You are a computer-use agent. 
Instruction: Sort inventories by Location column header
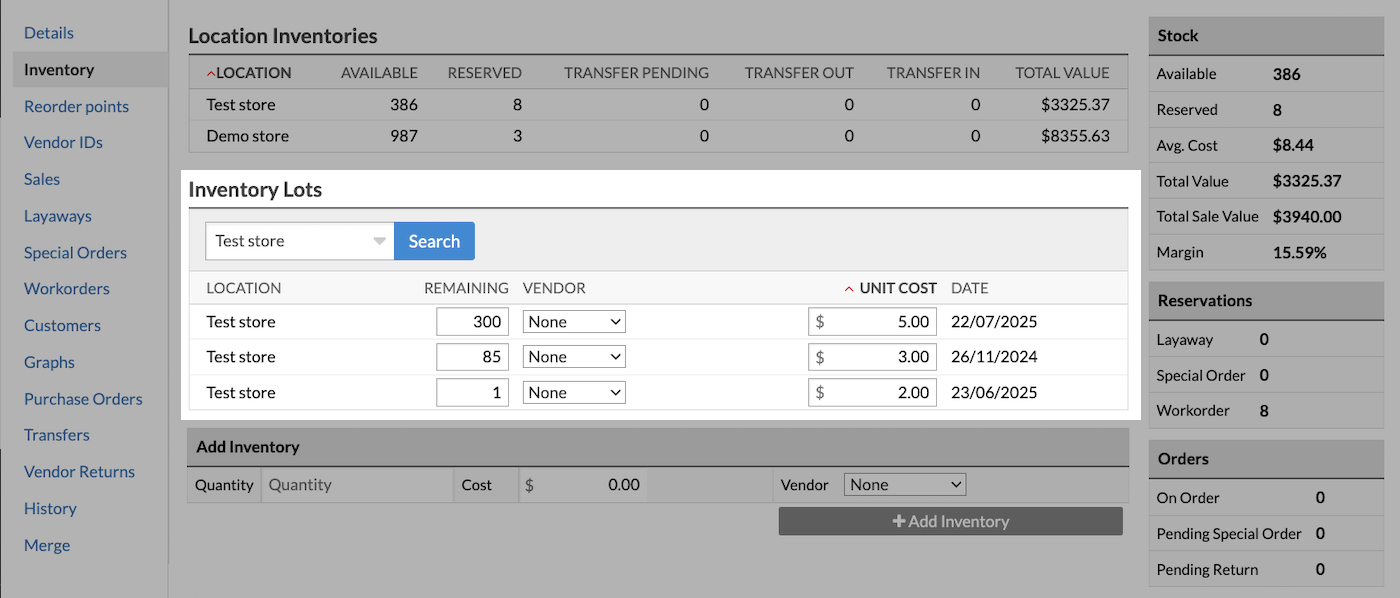(253, 73)
